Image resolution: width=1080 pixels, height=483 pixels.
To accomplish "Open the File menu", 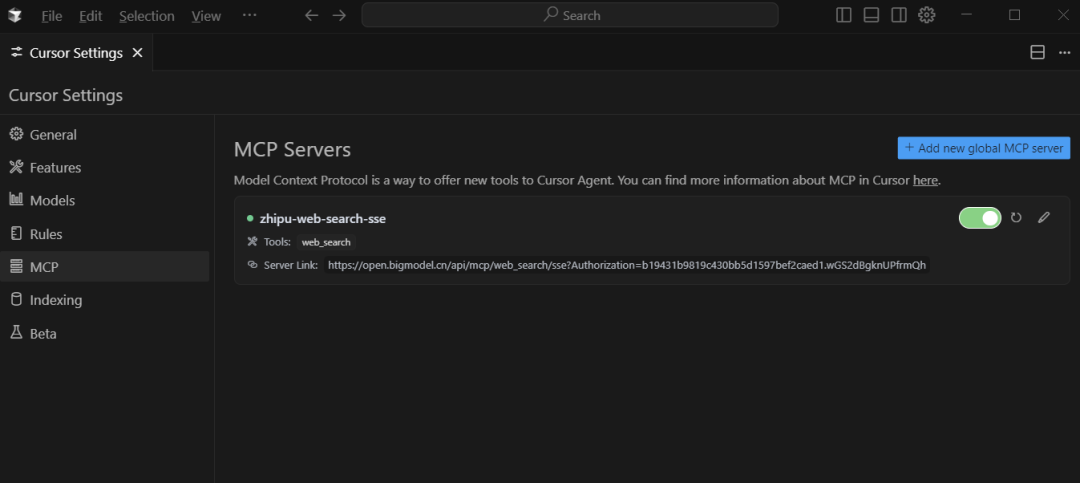I will pos(52,16).
